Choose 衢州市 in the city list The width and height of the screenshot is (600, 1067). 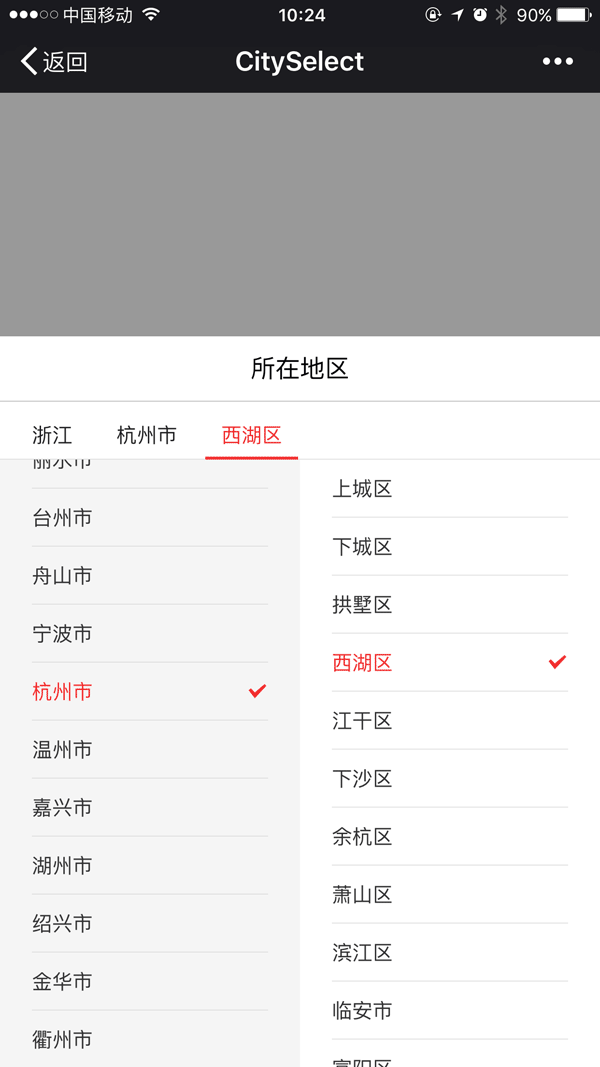click(150, 1039)
